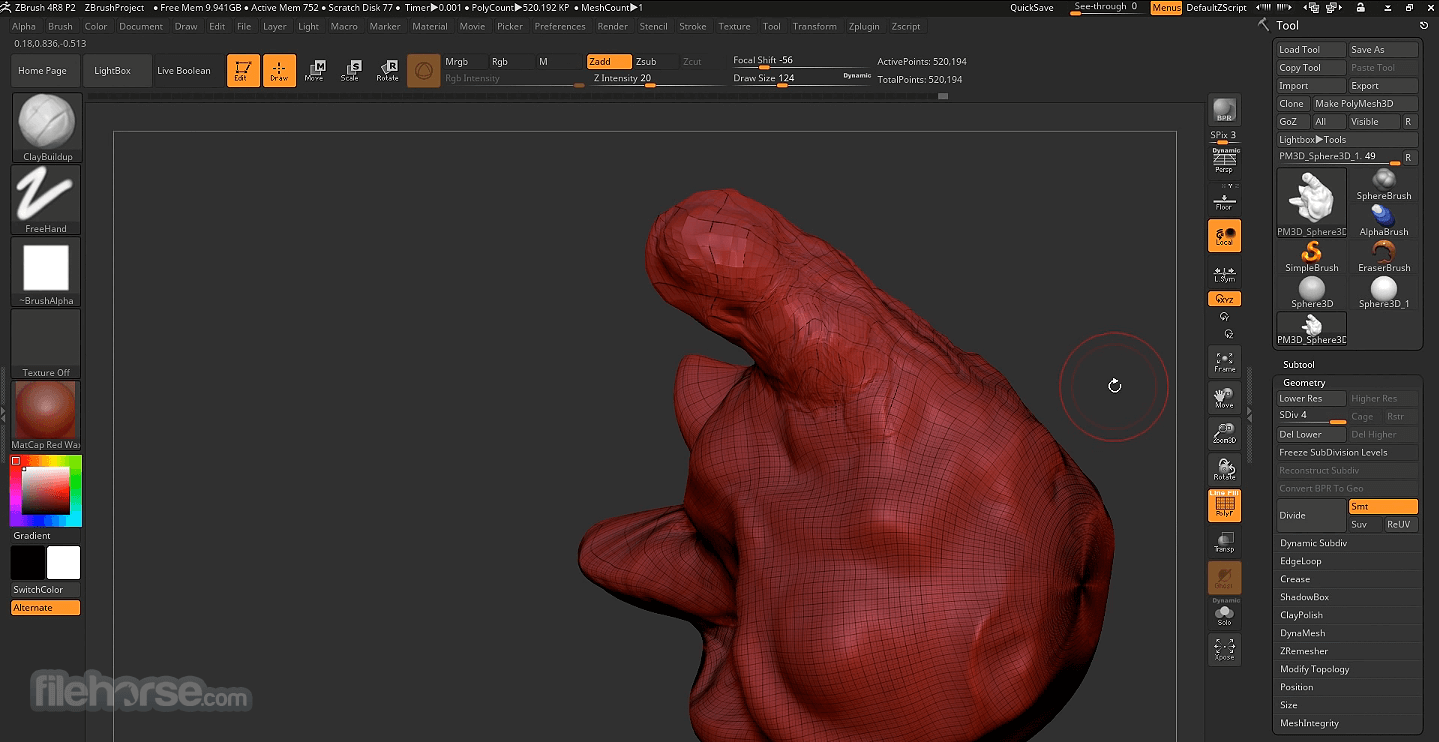1439x742 pixels.
Task: Activate the Draw mode button
Action: [279, 70]
